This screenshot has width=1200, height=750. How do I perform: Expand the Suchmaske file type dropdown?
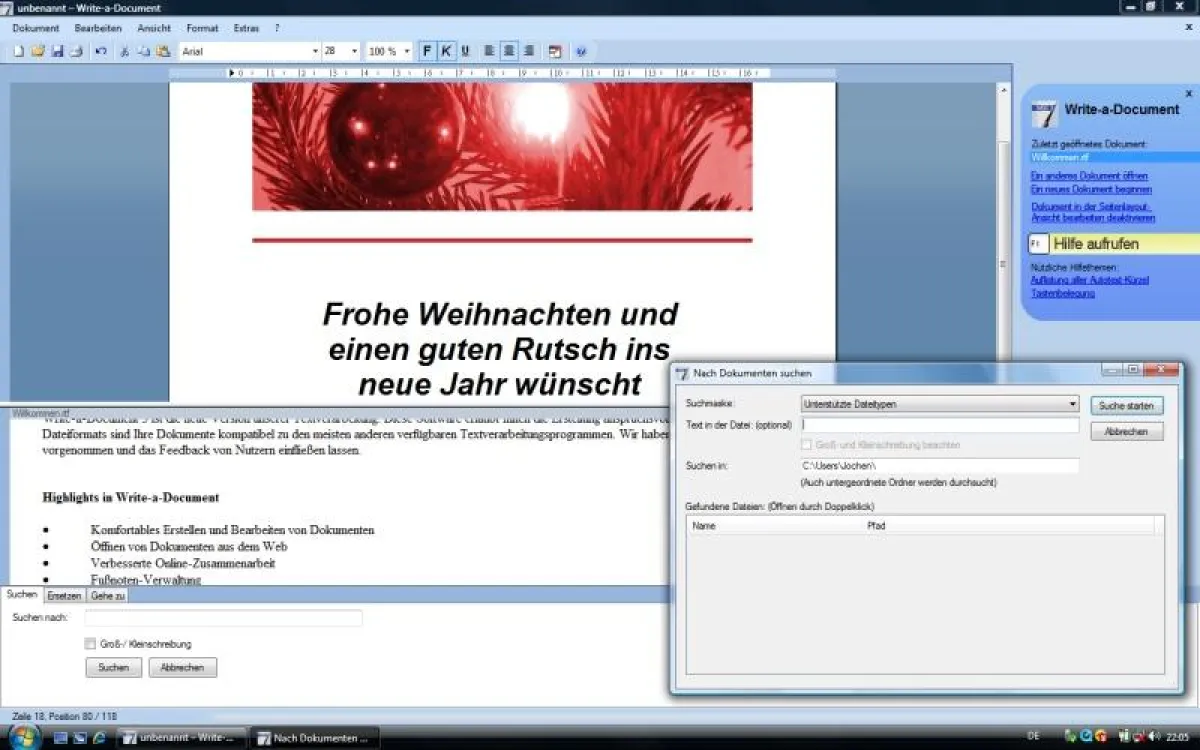pos(1072,403)
